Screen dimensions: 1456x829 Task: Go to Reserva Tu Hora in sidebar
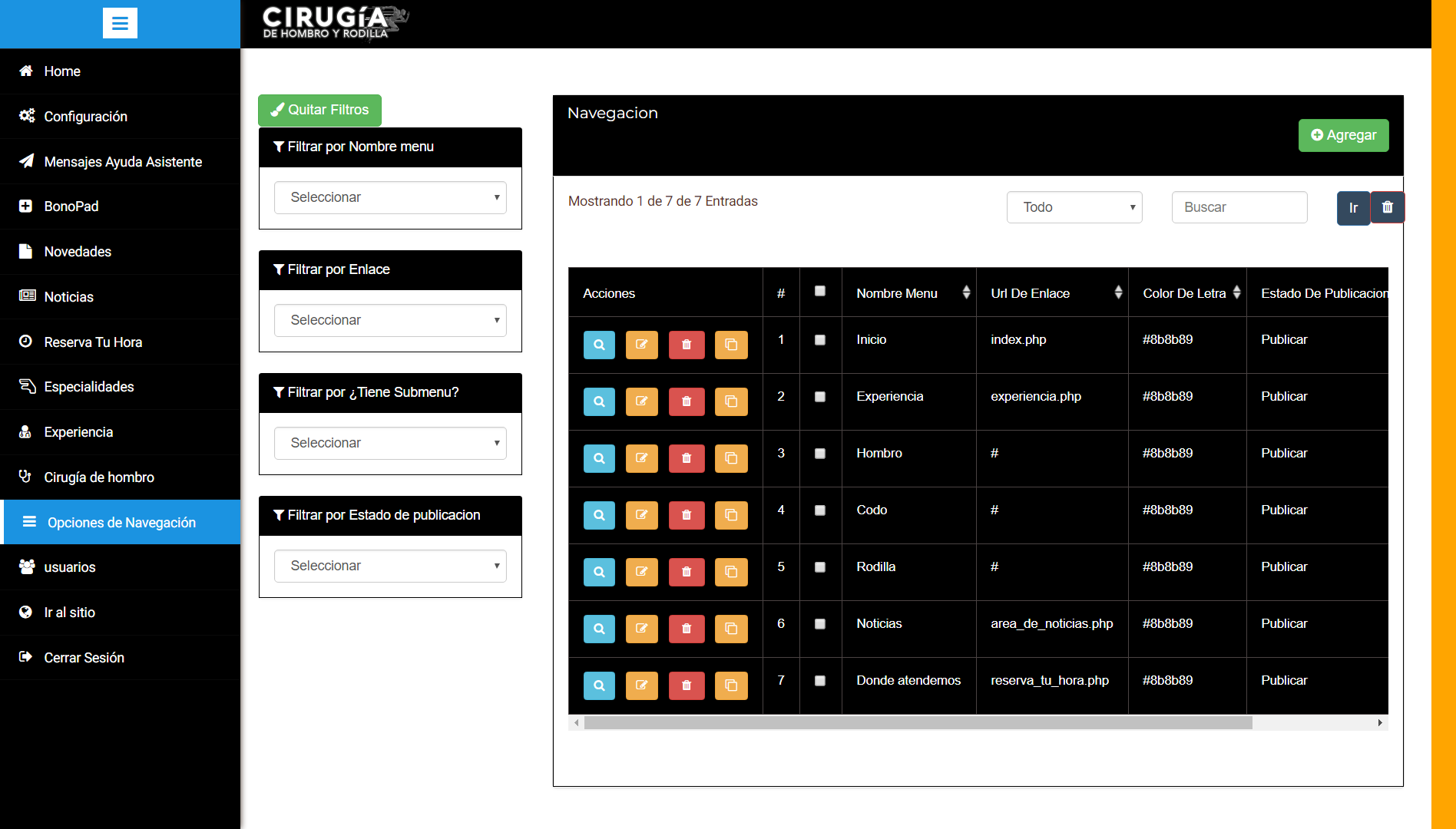pyautogui.click(x=93, y=342)
